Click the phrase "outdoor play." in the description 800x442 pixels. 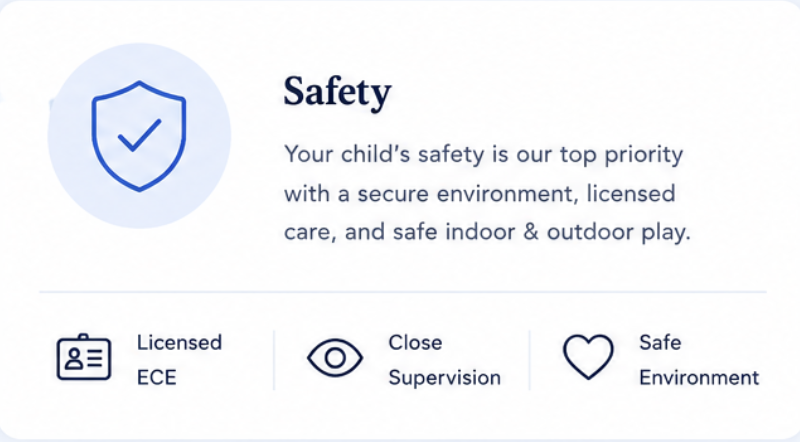(x=619, y=233)
